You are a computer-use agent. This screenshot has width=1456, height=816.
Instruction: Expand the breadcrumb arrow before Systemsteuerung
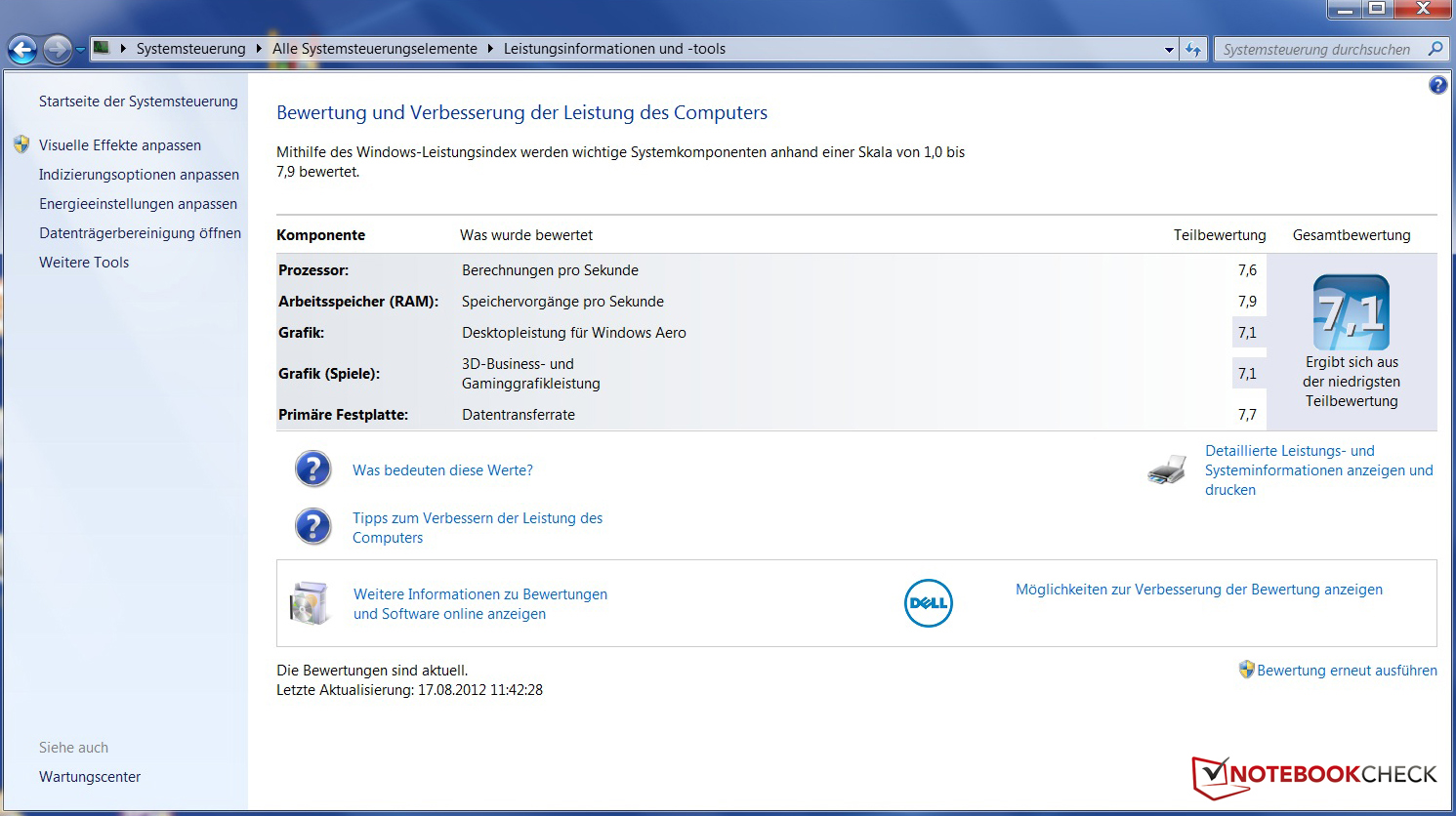coord(123,49)
